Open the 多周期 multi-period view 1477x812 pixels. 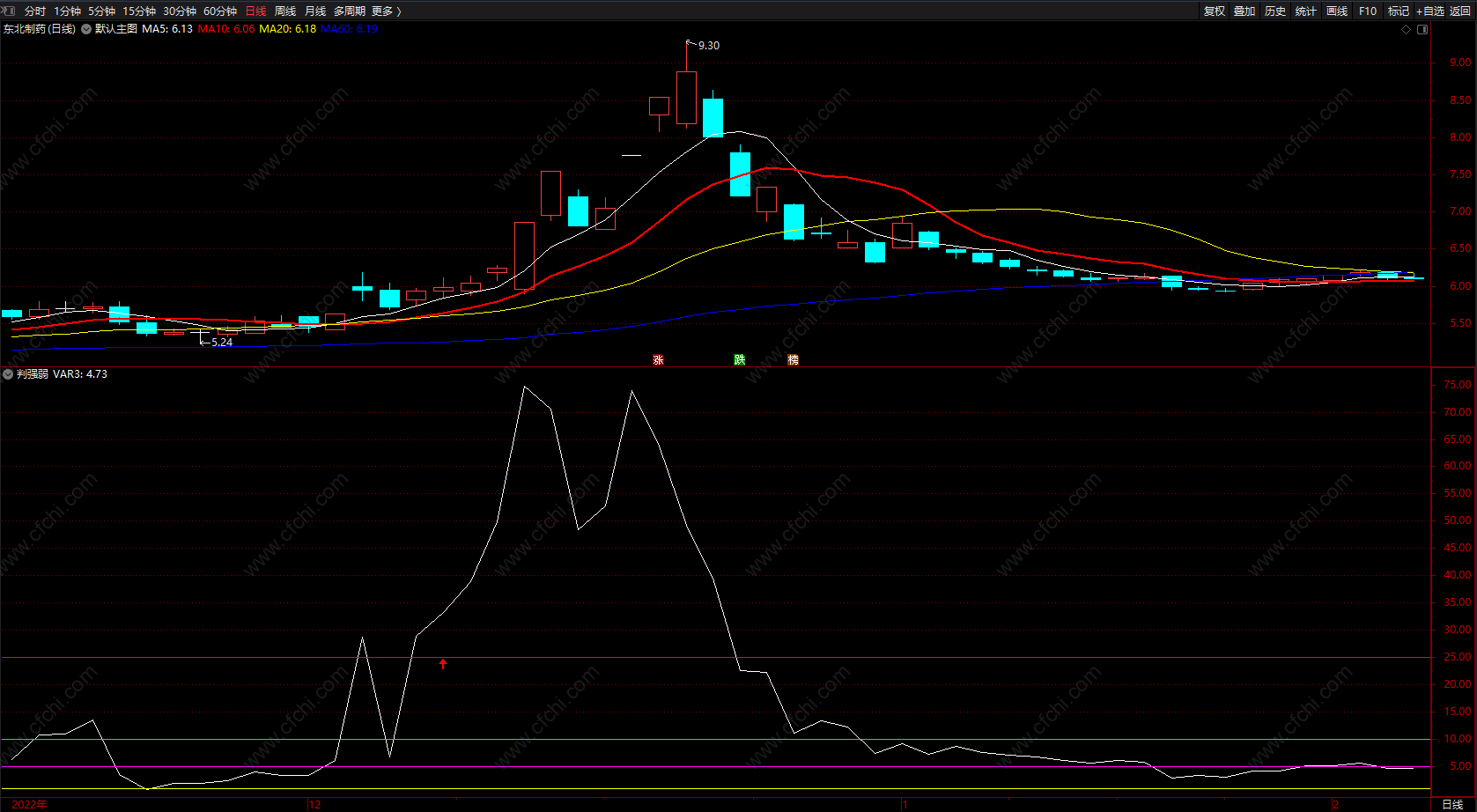350,11
